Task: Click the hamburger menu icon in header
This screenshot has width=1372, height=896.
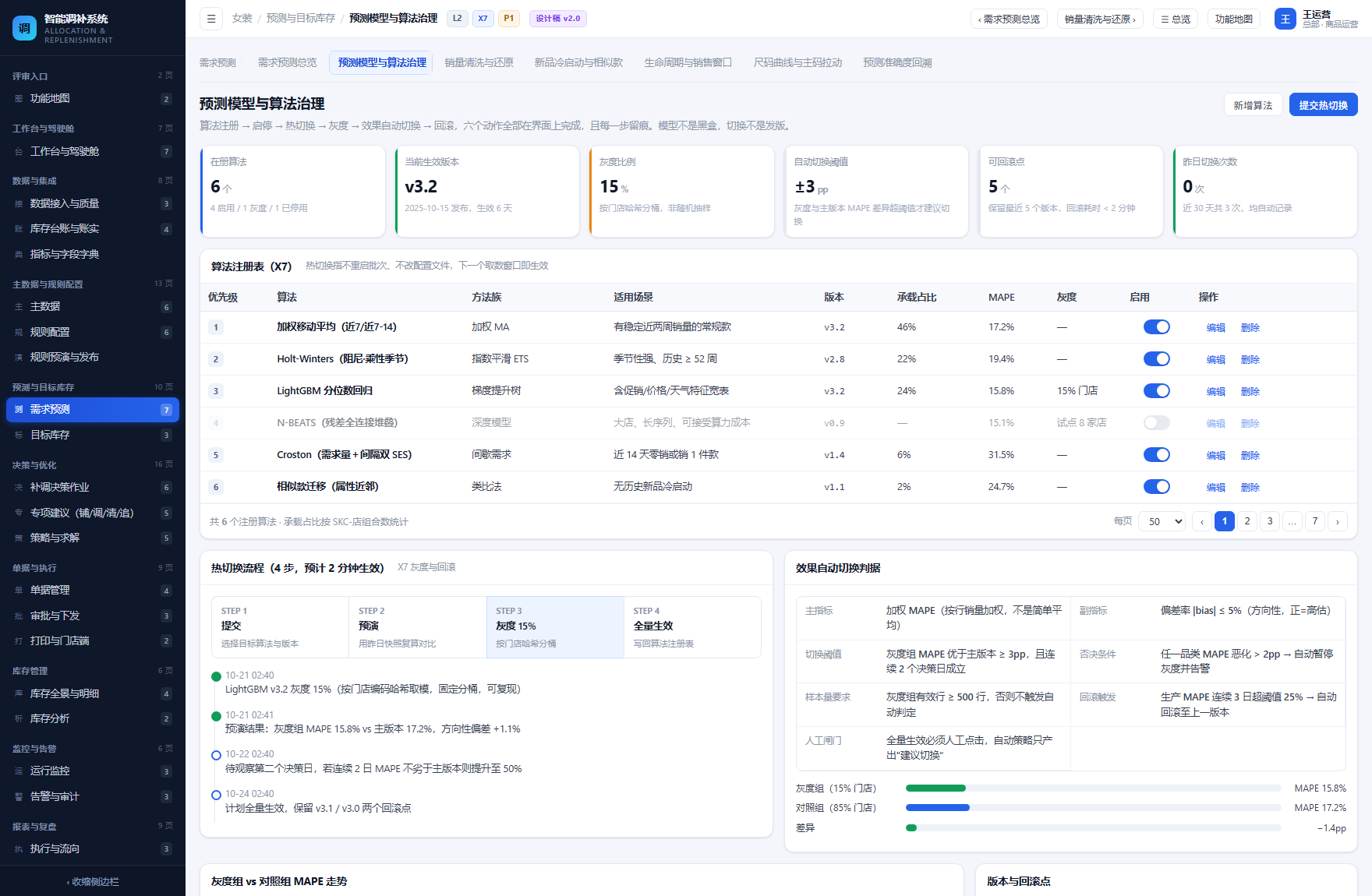Action: point(211,19)
